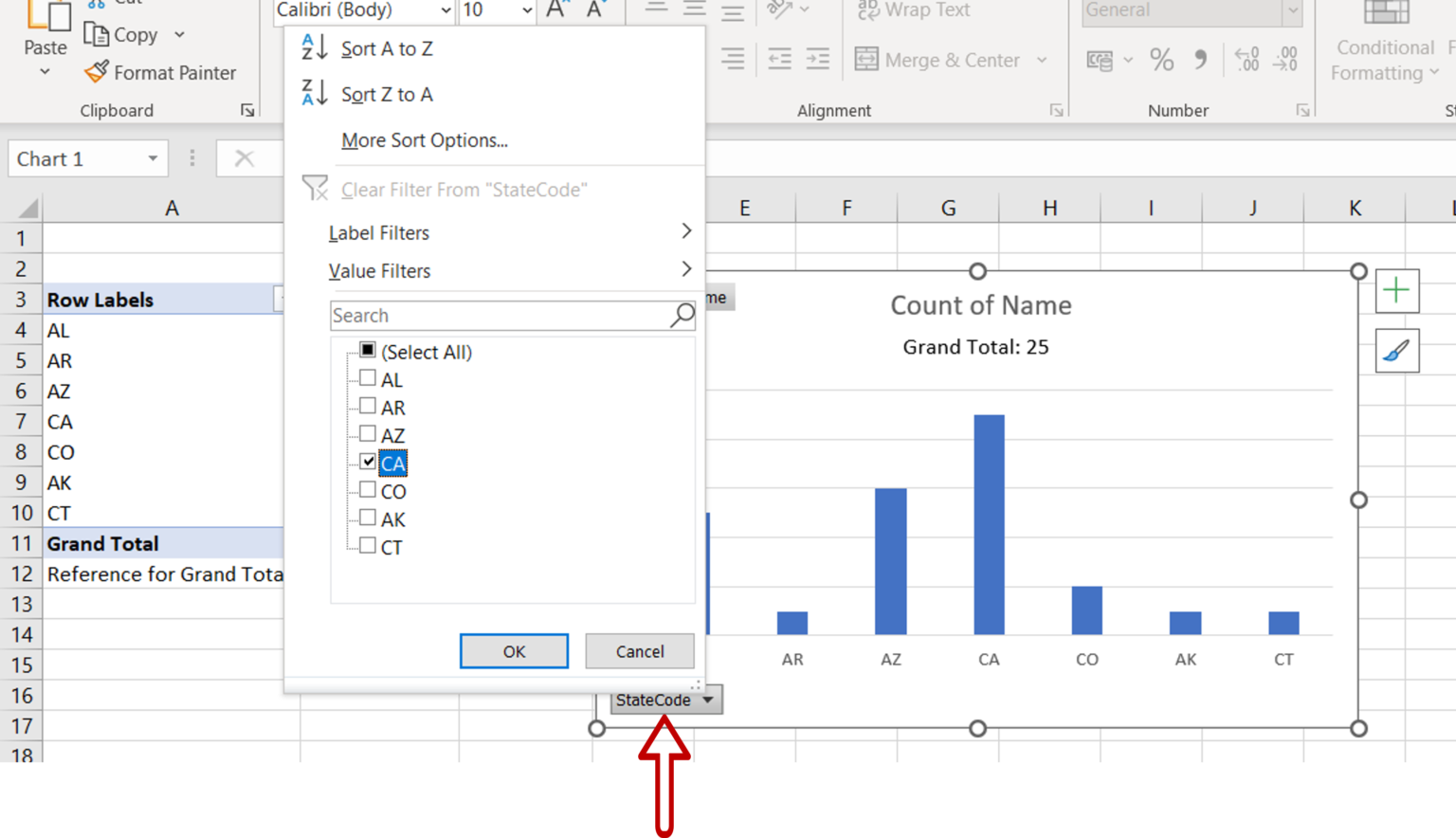Enable Wrap Text
1456x838 pixels.
click(x=912, y=10)
